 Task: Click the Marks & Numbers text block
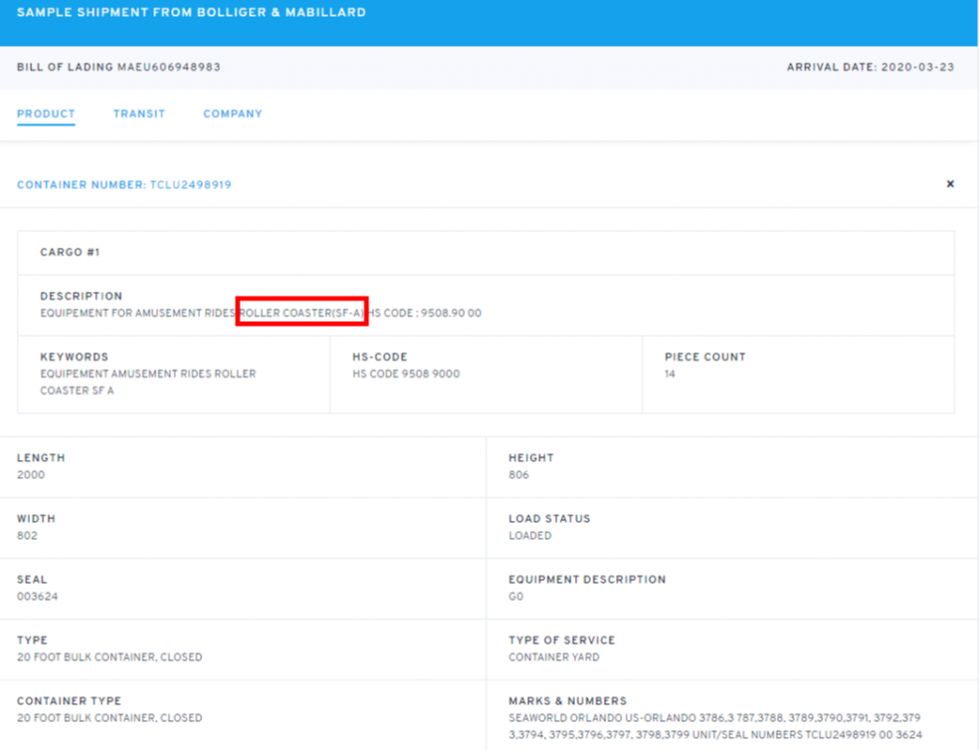click(x=714, y=726)
